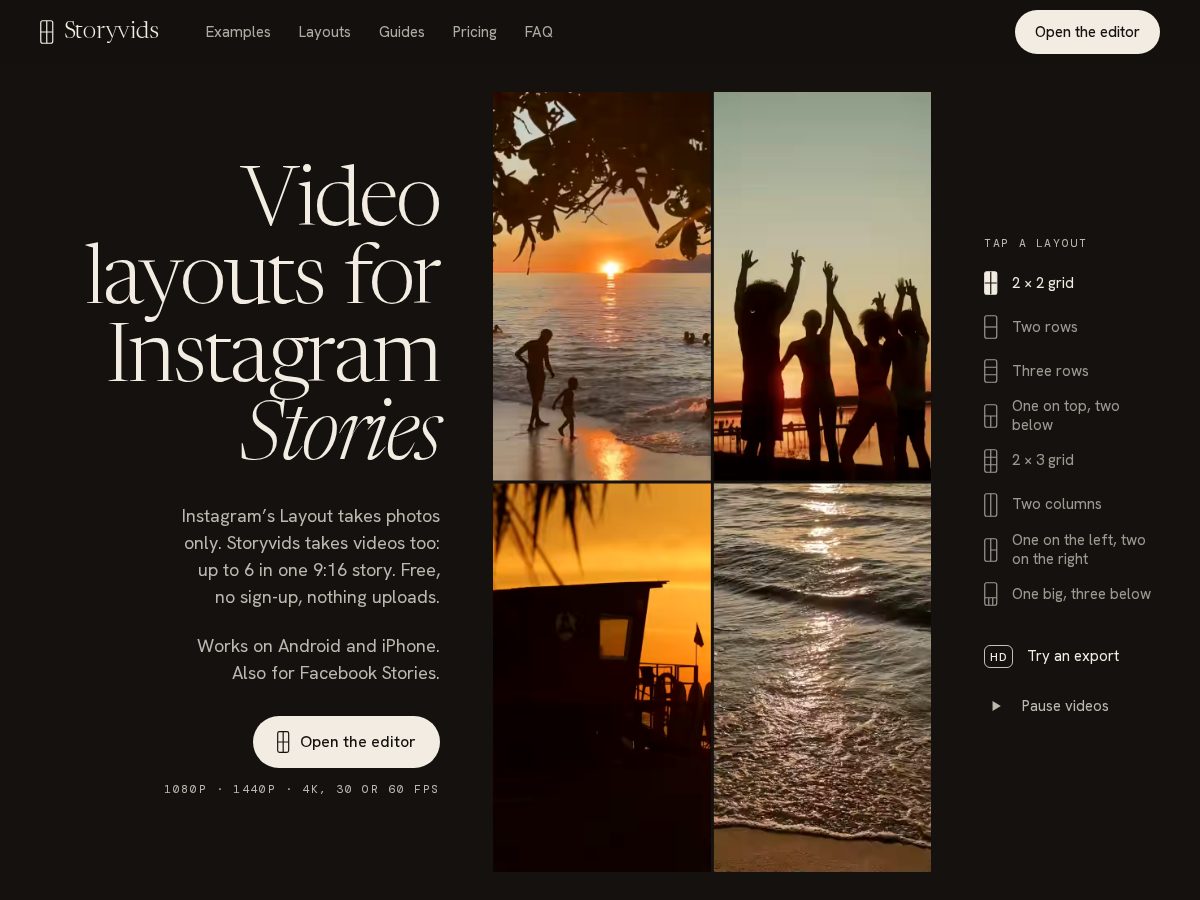
Task: Select the Two columns layout icon
Action: 991,504
